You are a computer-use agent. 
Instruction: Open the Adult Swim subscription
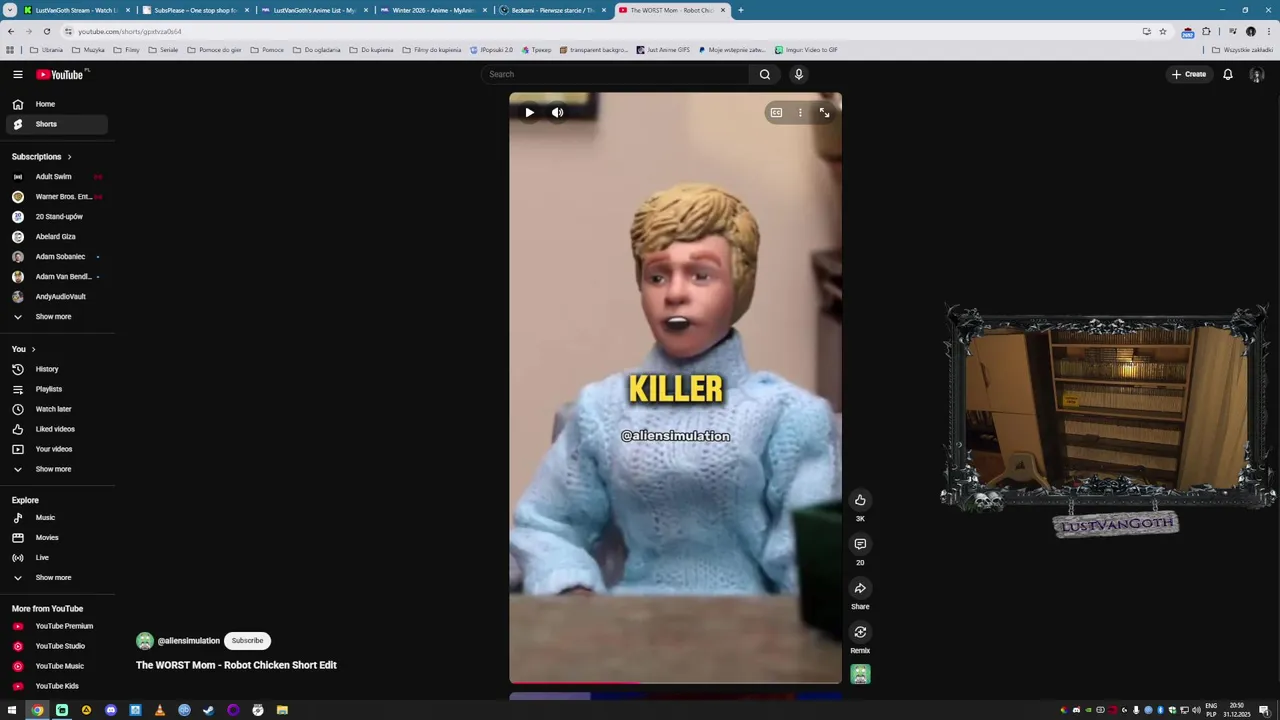55,177
